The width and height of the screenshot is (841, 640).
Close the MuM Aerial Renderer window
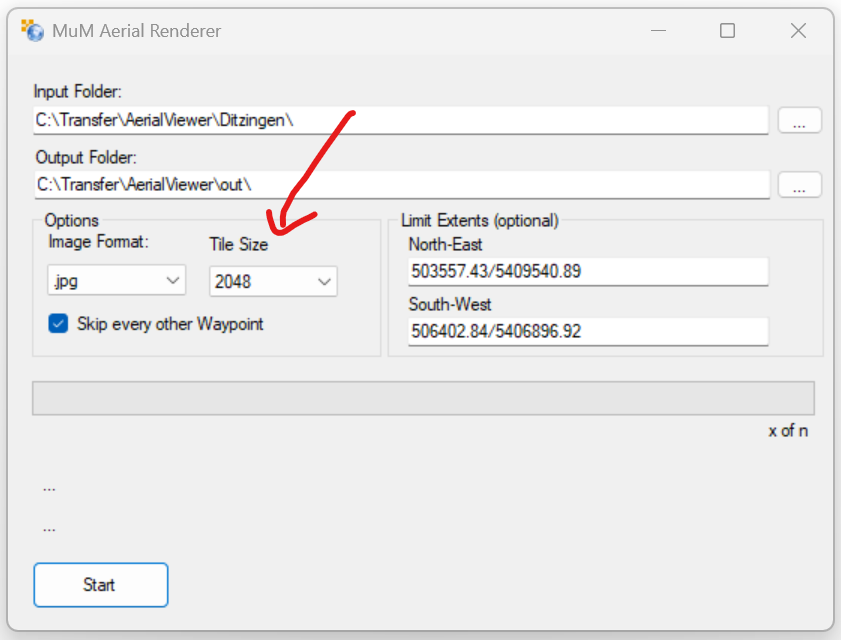click(798, 31)
